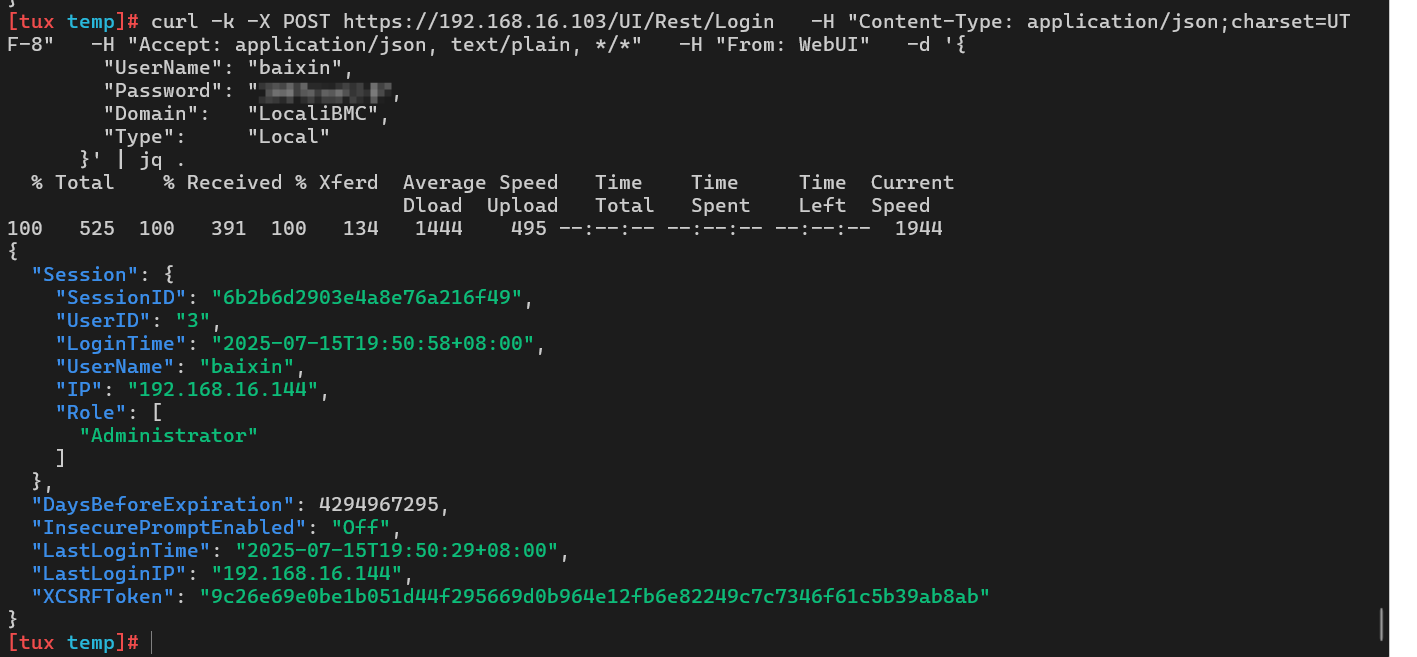The height and width of the screenshot is (657, 1417).
Task: Click the "baixin" UserName in the request body
Action: (x=289, y=67)
